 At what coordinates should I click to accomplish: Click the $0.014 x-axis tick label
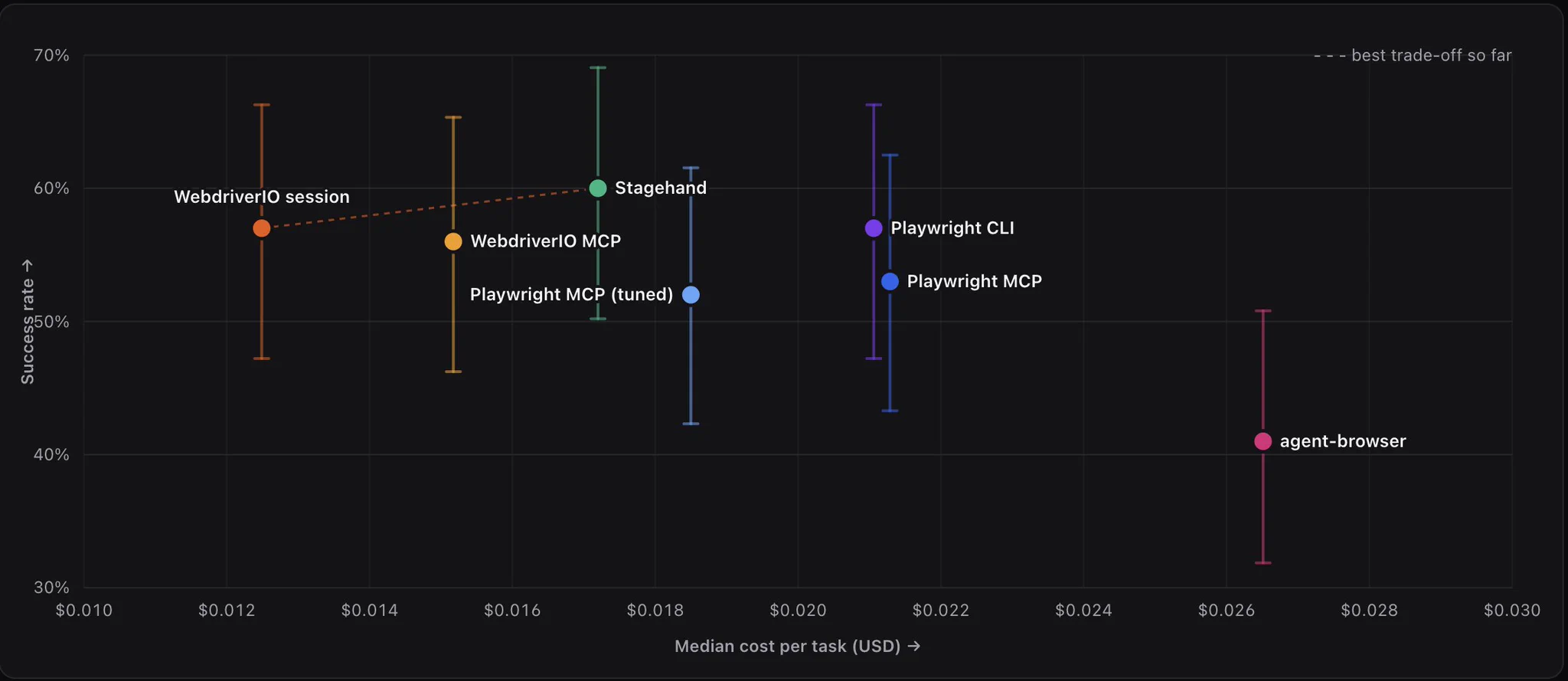click(x=370, y=611)
